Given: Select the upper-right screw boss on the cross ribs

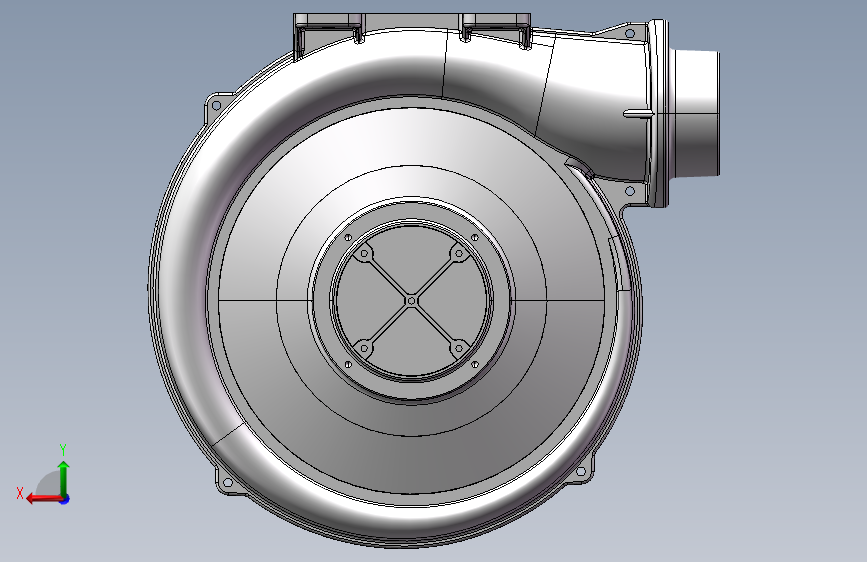Looking at the screenshot, I should [x=458, y=254].
